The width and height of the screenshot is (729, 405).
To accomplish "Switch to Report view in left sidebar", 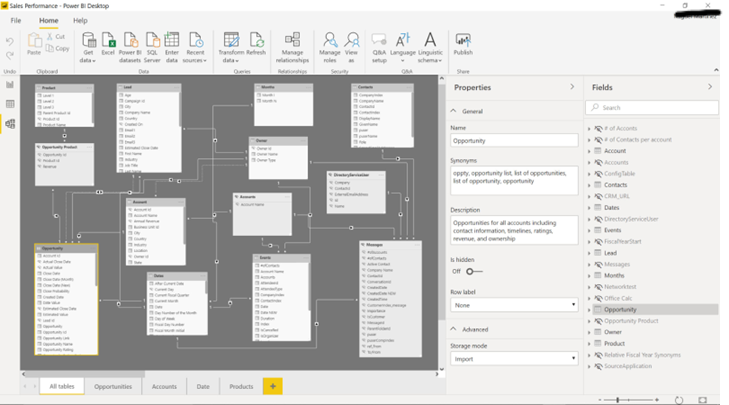I will click(10, 85).
